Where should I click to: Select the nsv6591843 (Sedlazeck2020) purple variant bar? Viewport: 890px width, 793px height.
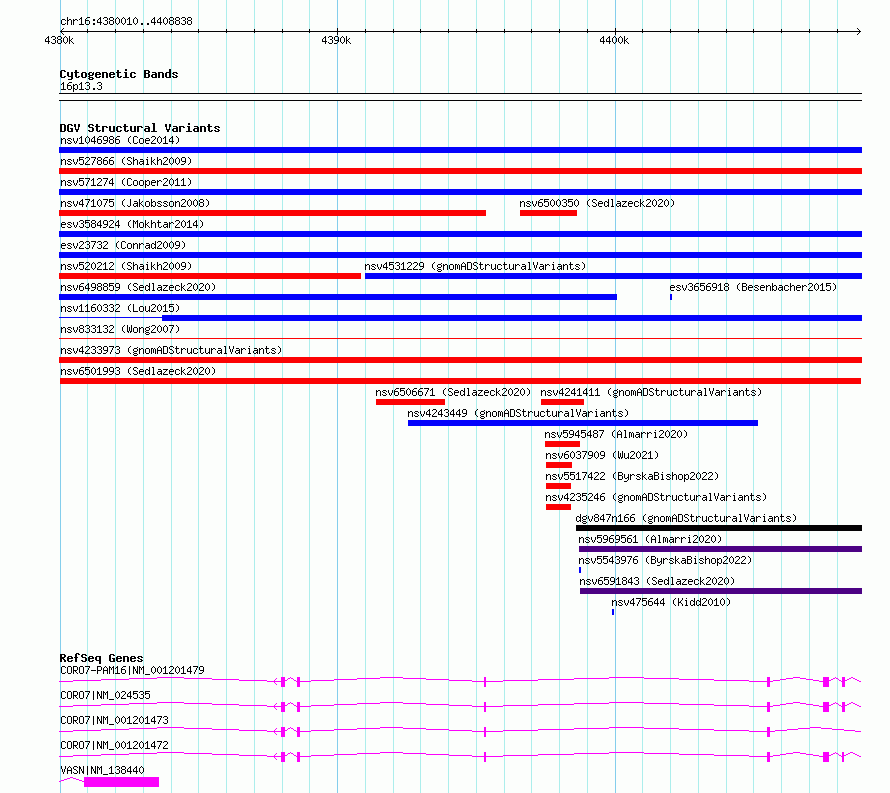click(721, 591)
